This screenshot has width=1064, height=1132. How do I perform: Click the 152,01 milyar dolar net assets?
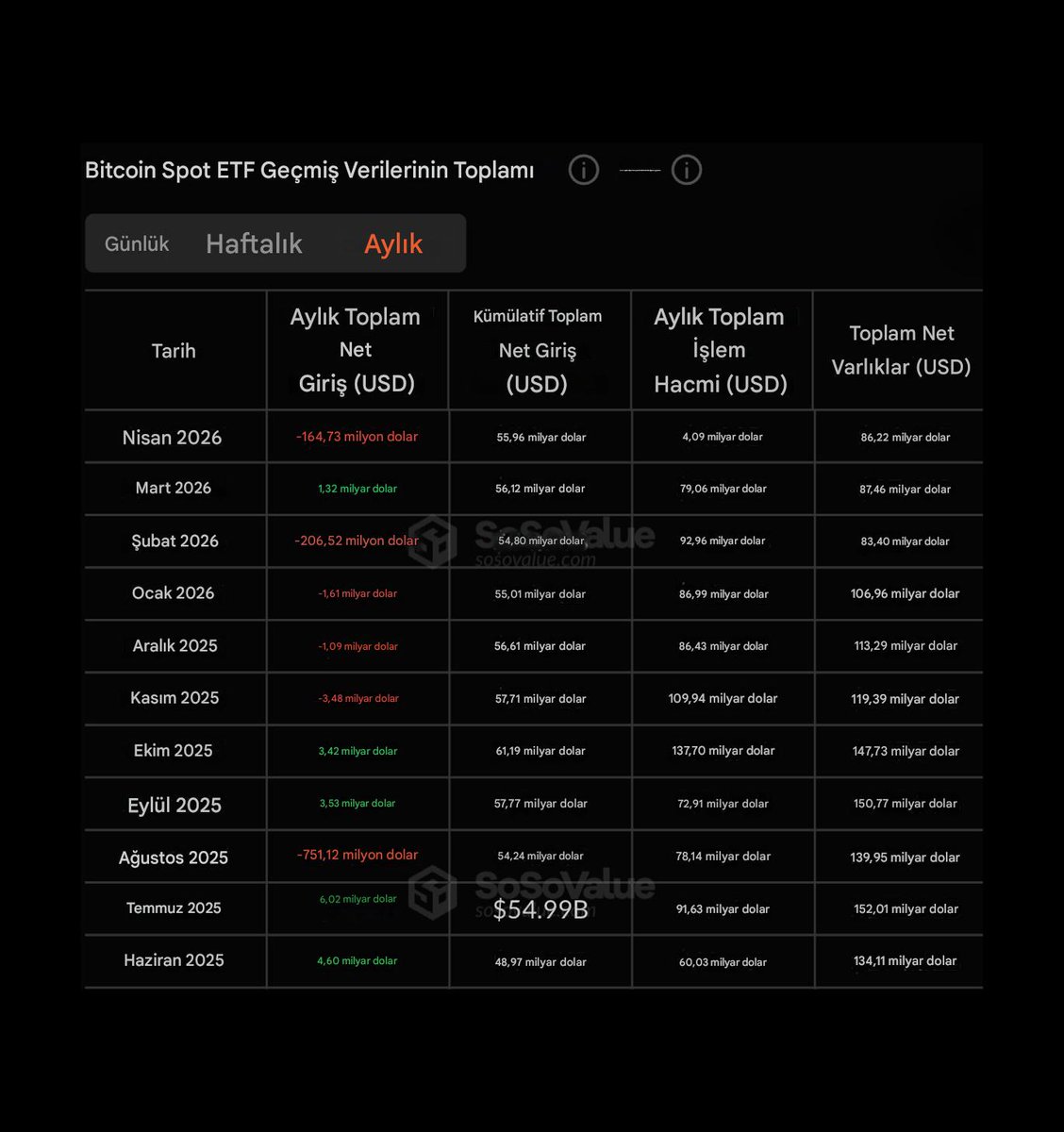[x=906, y=908]
